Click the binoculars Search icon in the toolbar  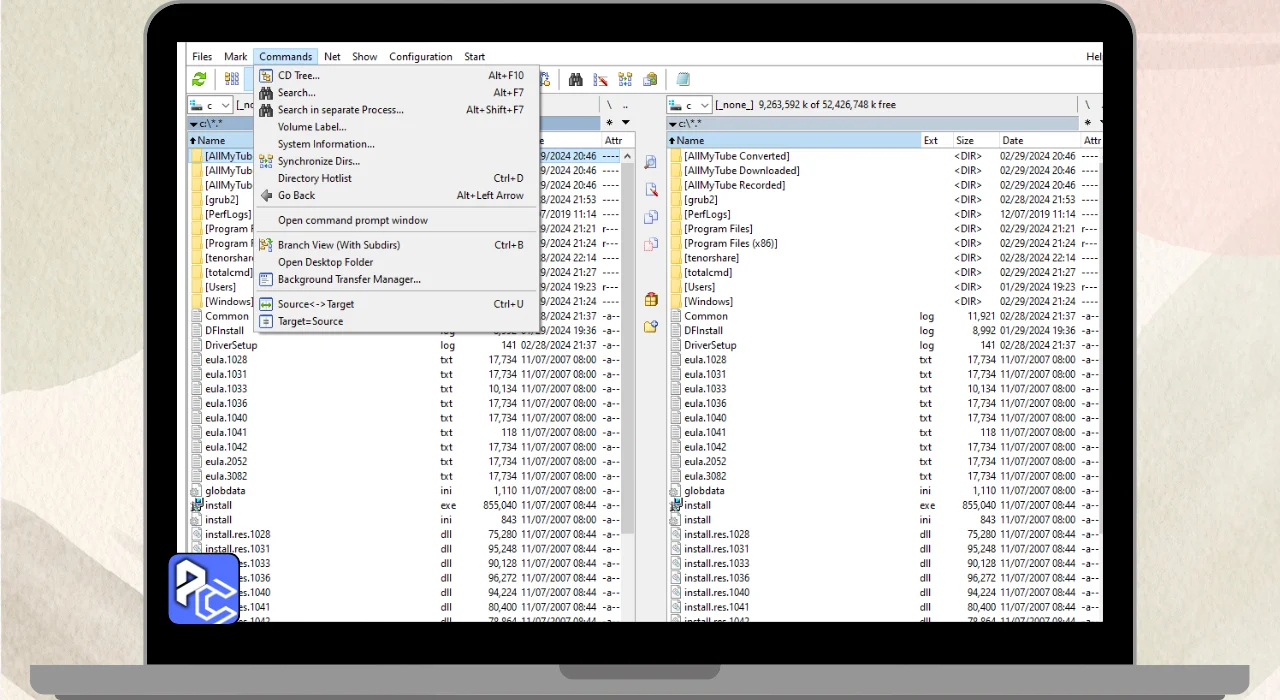(576, 80)
